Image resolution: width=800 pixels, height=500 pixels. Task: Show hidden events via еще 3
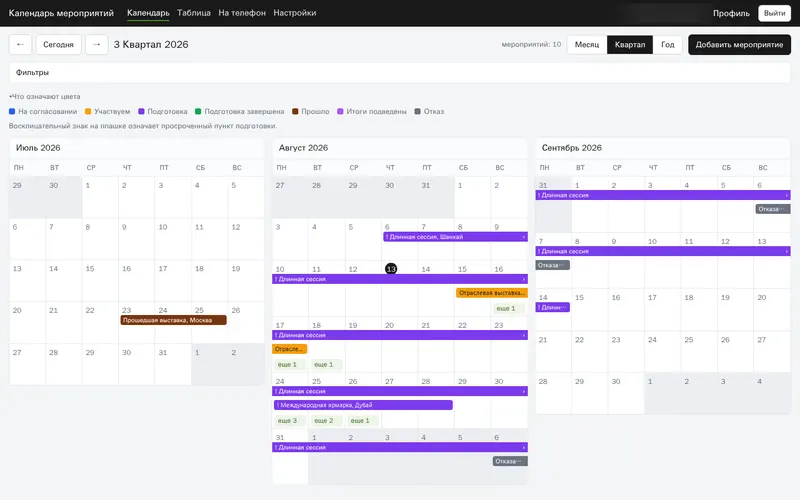coord(289,420)
